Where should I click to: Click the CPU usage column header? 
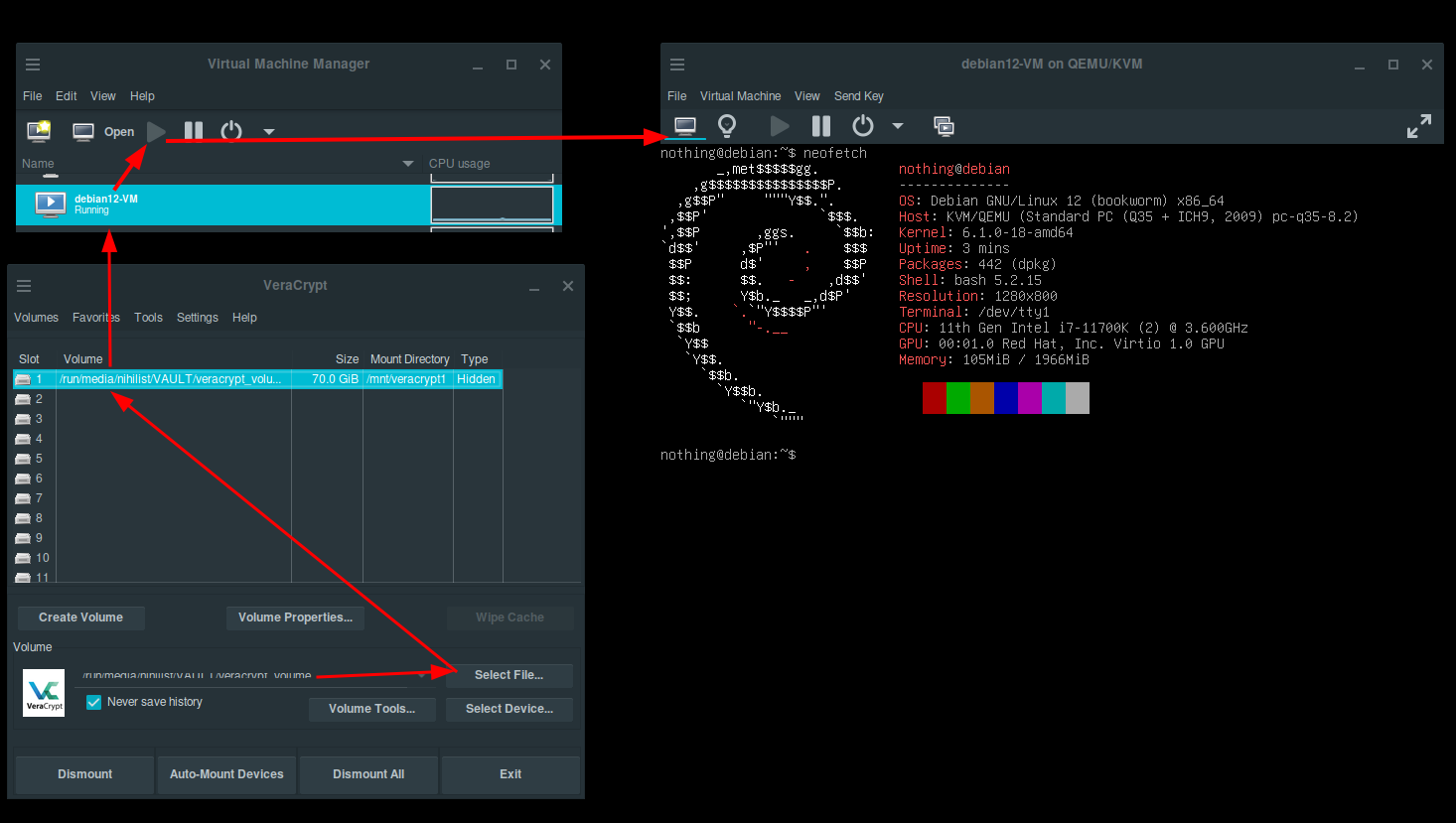click(459, 164)
